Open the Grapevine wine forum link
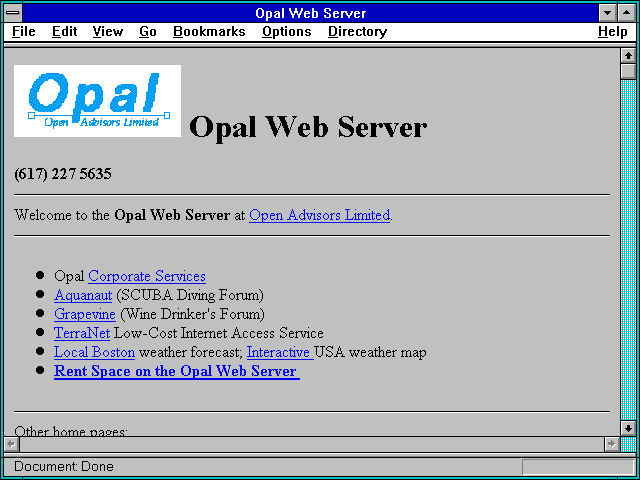This screenshot has height=480, width=640. [84, 314]
